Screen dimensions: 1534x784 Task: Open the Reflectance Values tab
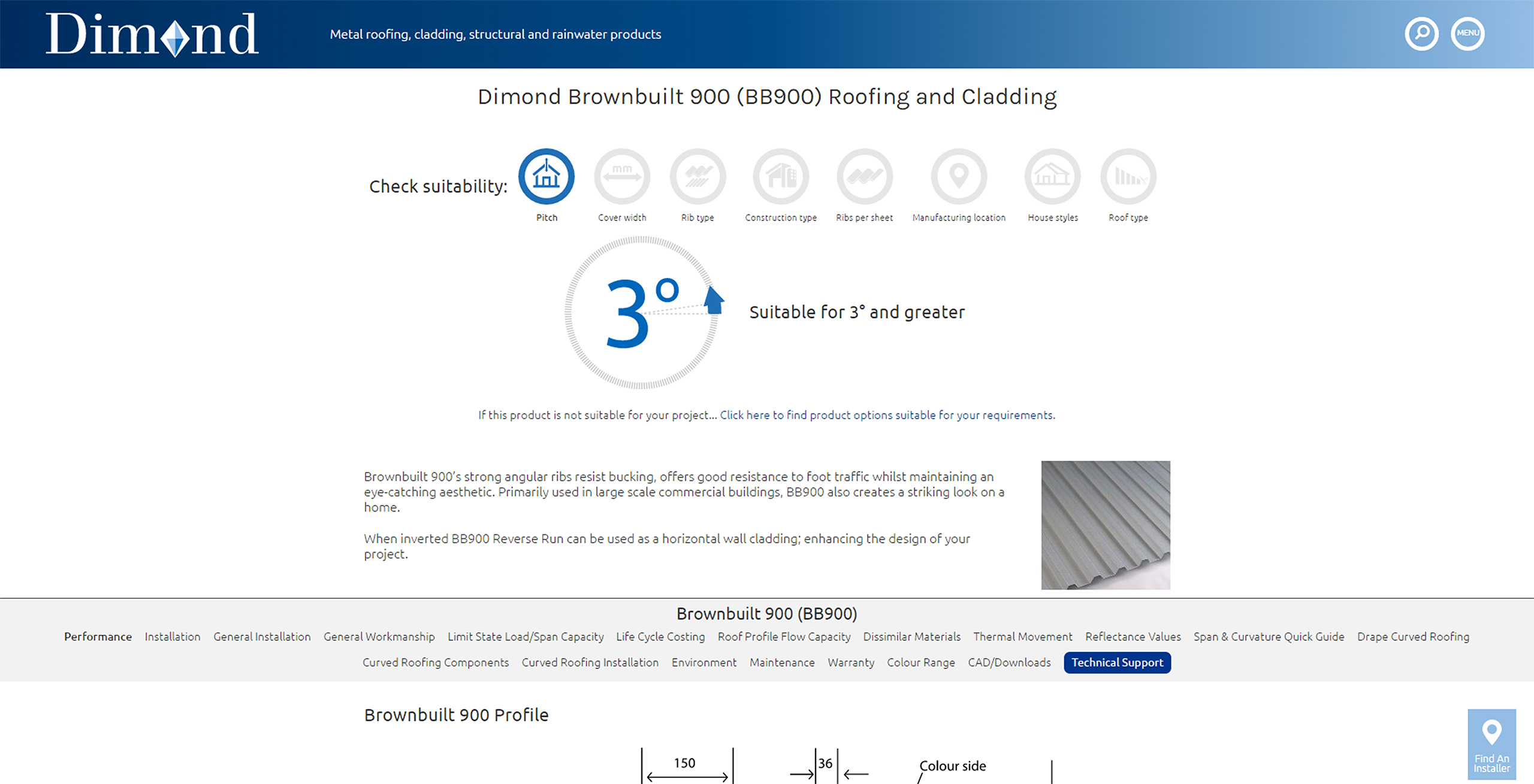click(x=1133, y=637)
